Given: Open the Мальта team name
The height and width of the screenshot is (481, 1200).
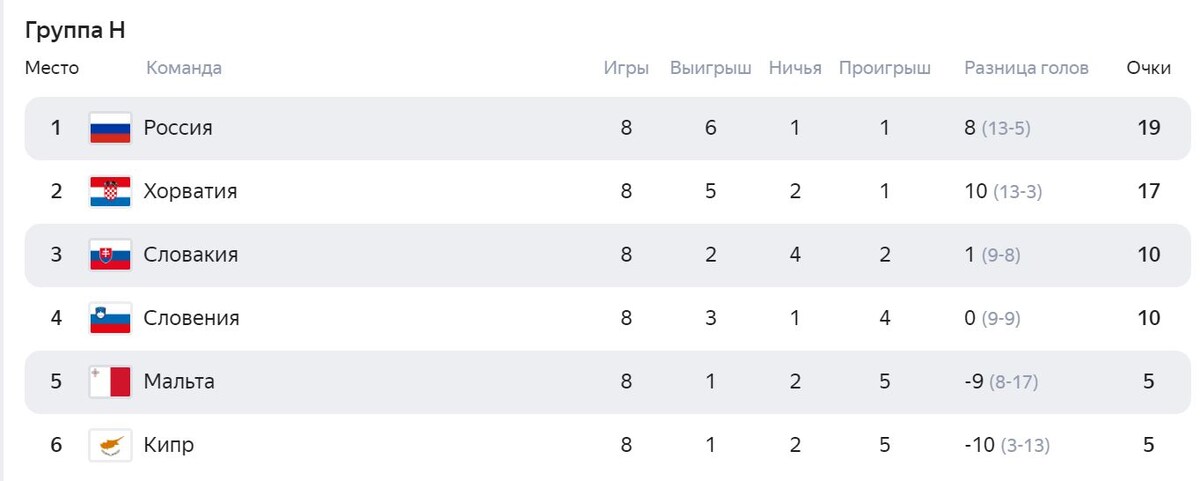Looking at the screenshot, I should click(x=179, y=381).
